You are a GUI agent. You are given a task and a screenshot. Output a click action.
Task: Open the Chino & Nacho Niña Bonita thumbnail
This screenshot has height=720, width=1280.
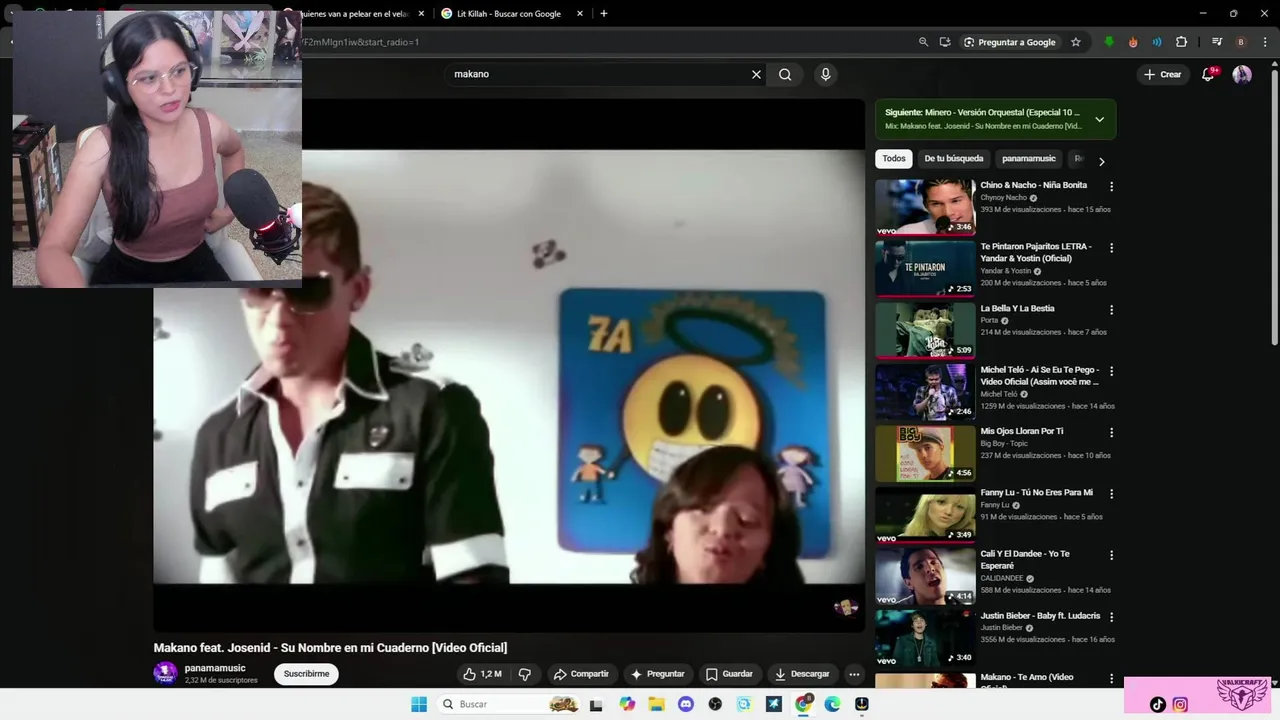point(925,207)
